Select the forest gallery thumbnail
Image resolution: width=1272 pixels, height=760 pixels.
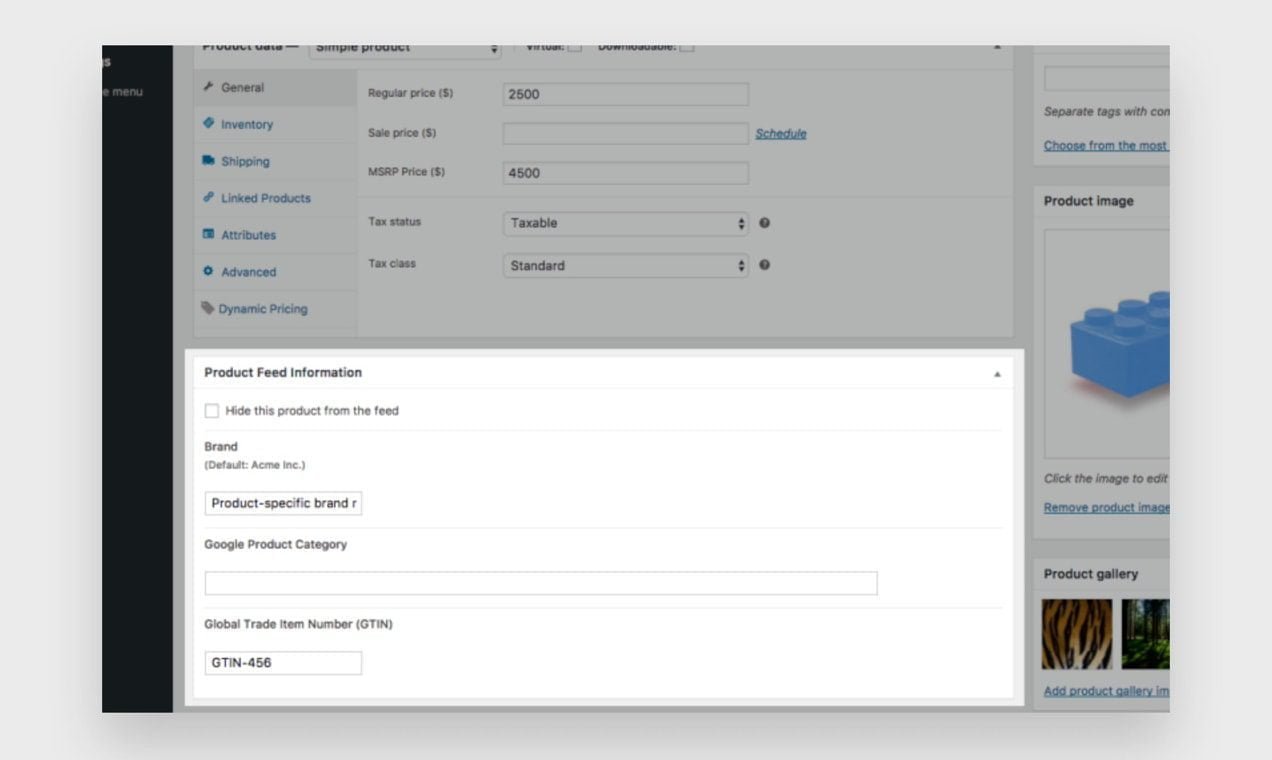click(x=1145, y=634)
